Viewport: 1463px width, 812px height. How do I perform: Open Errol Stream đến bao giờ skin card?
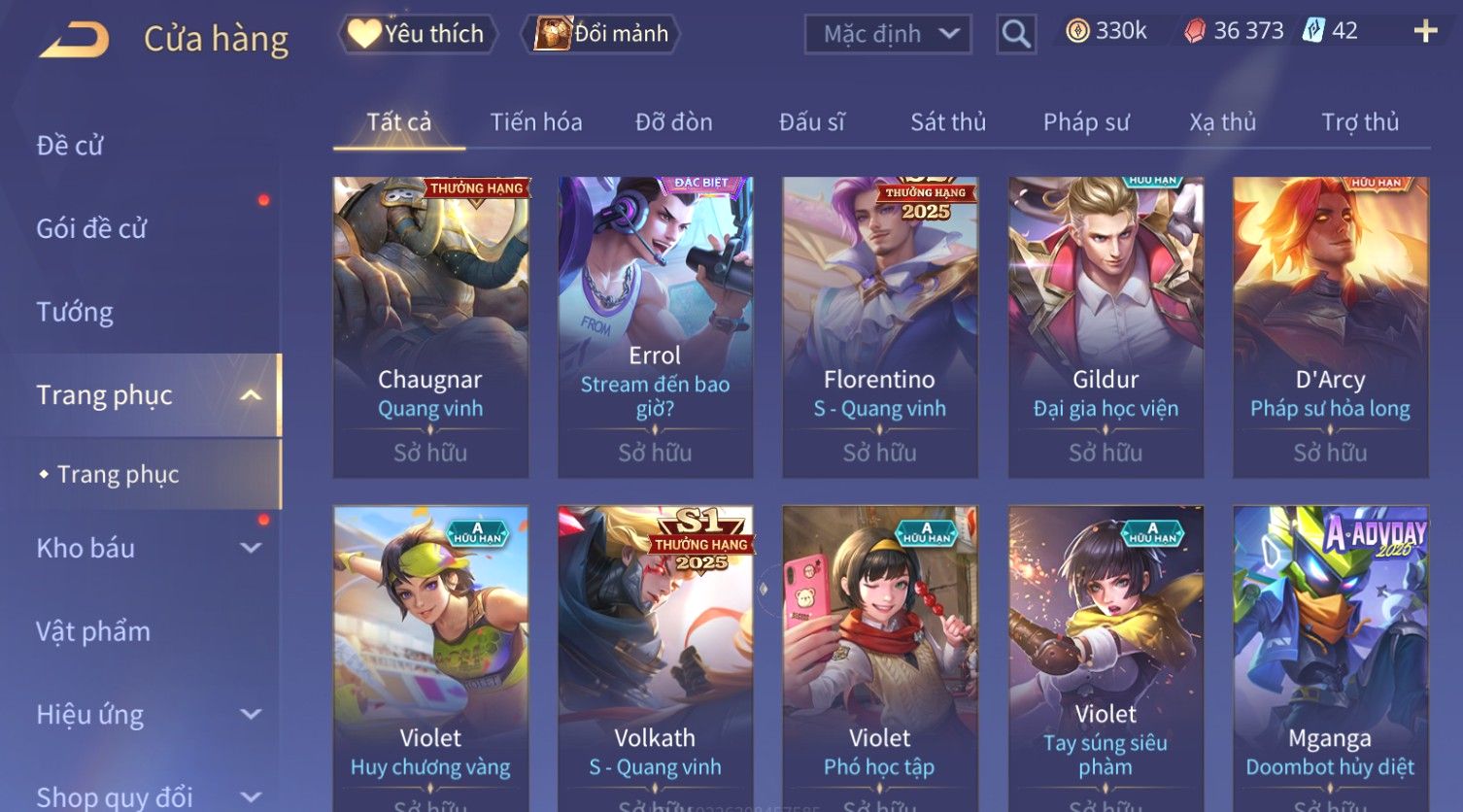click(x=655, y=327)
